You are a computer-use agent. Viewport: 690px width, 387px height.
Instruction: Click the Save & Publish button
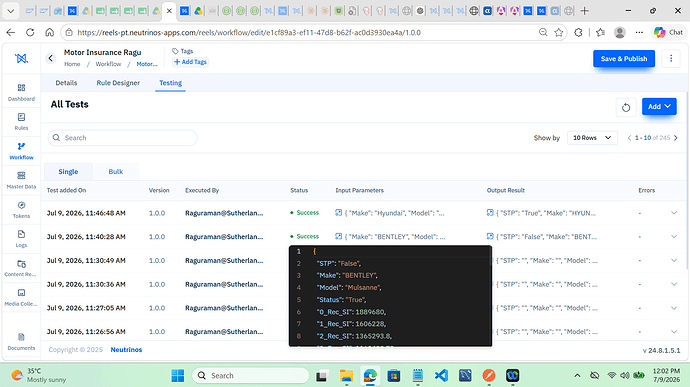click(x=624, y=59)
